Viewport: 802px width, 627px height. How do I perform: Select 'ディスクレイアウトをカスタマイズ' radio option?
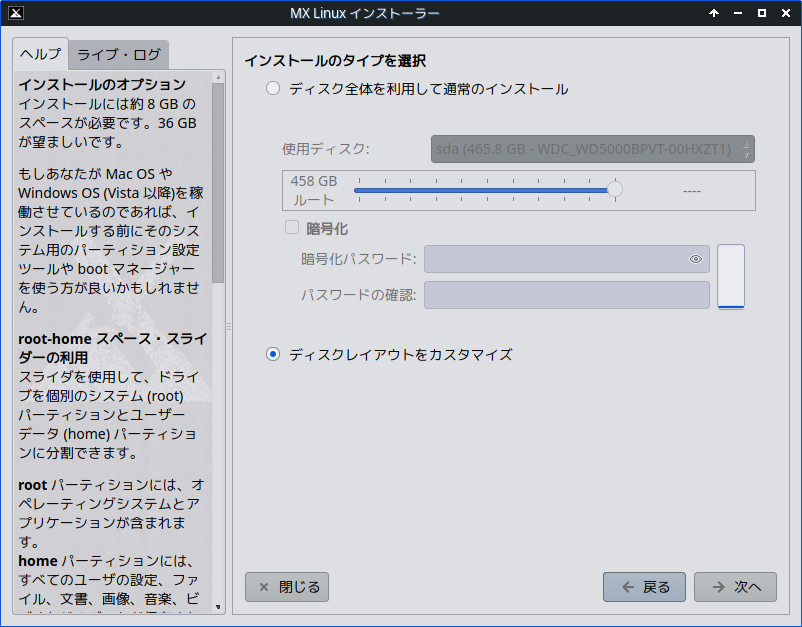(273, 354)
